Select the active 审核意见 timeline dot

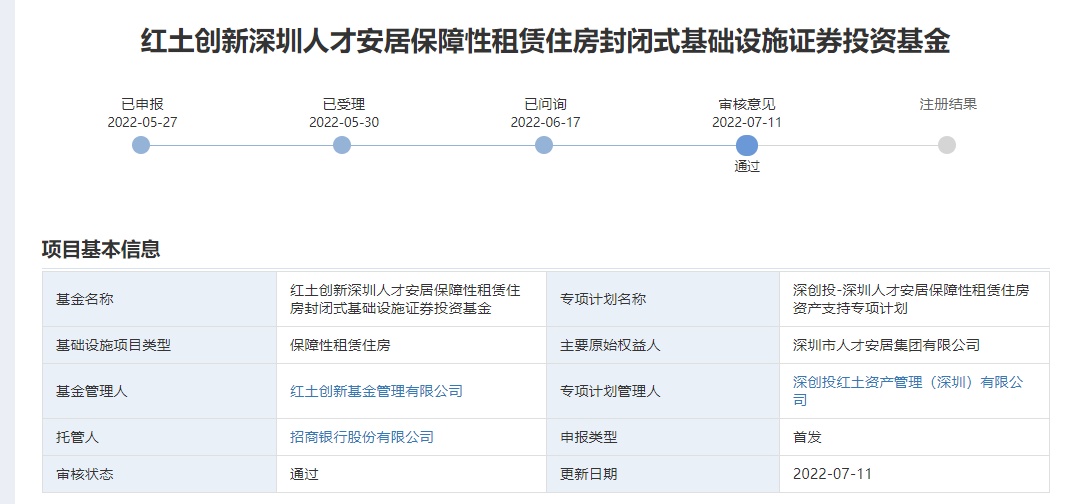pos(746,145)
